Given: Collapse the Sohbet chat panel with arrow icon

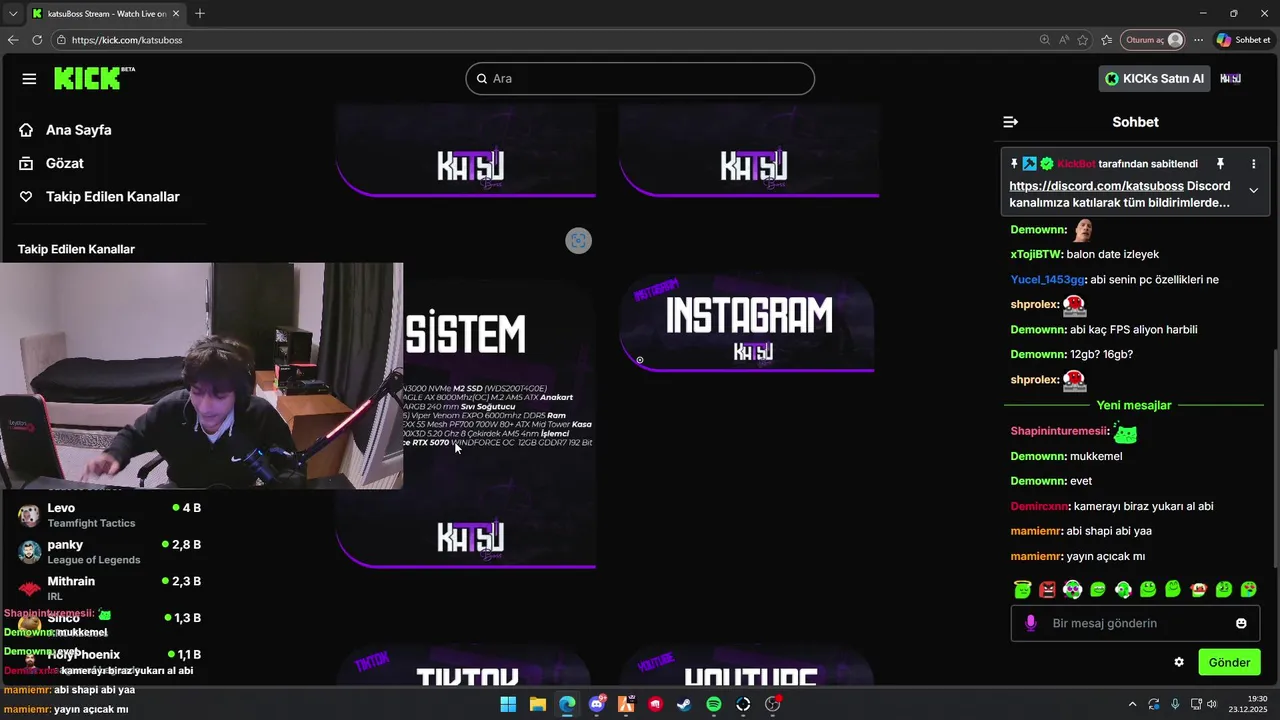Looking at the screenshot, I should (1010, 122).
